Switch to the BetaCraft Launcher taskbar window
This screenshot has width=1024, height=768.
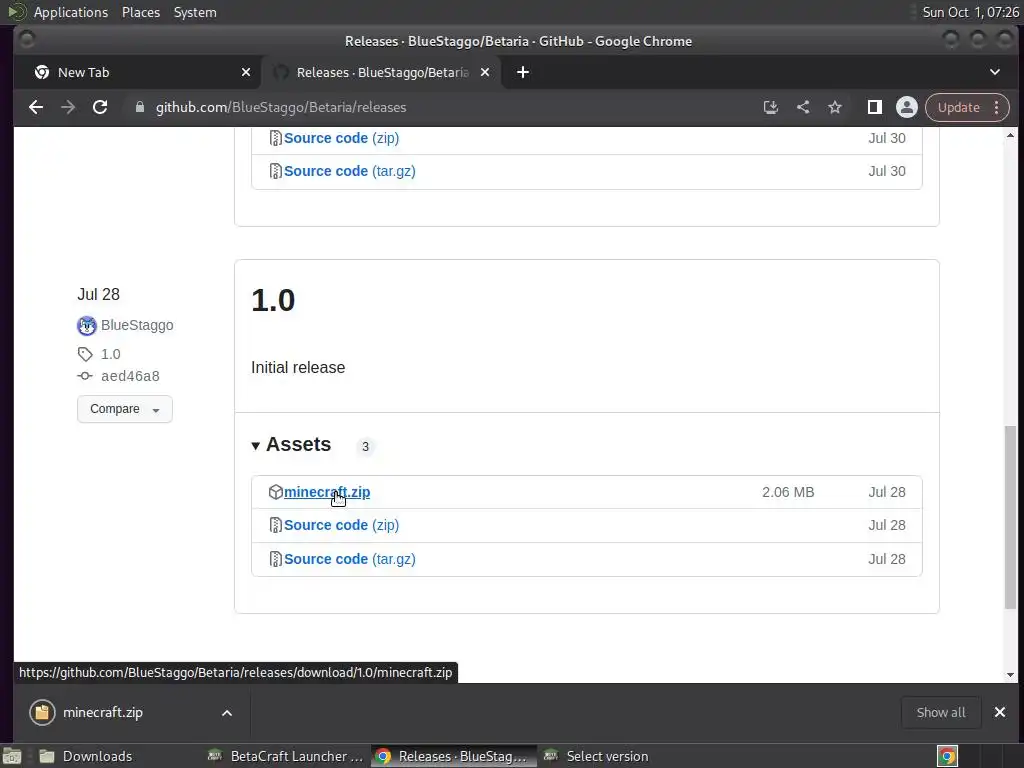click(285, 756)
